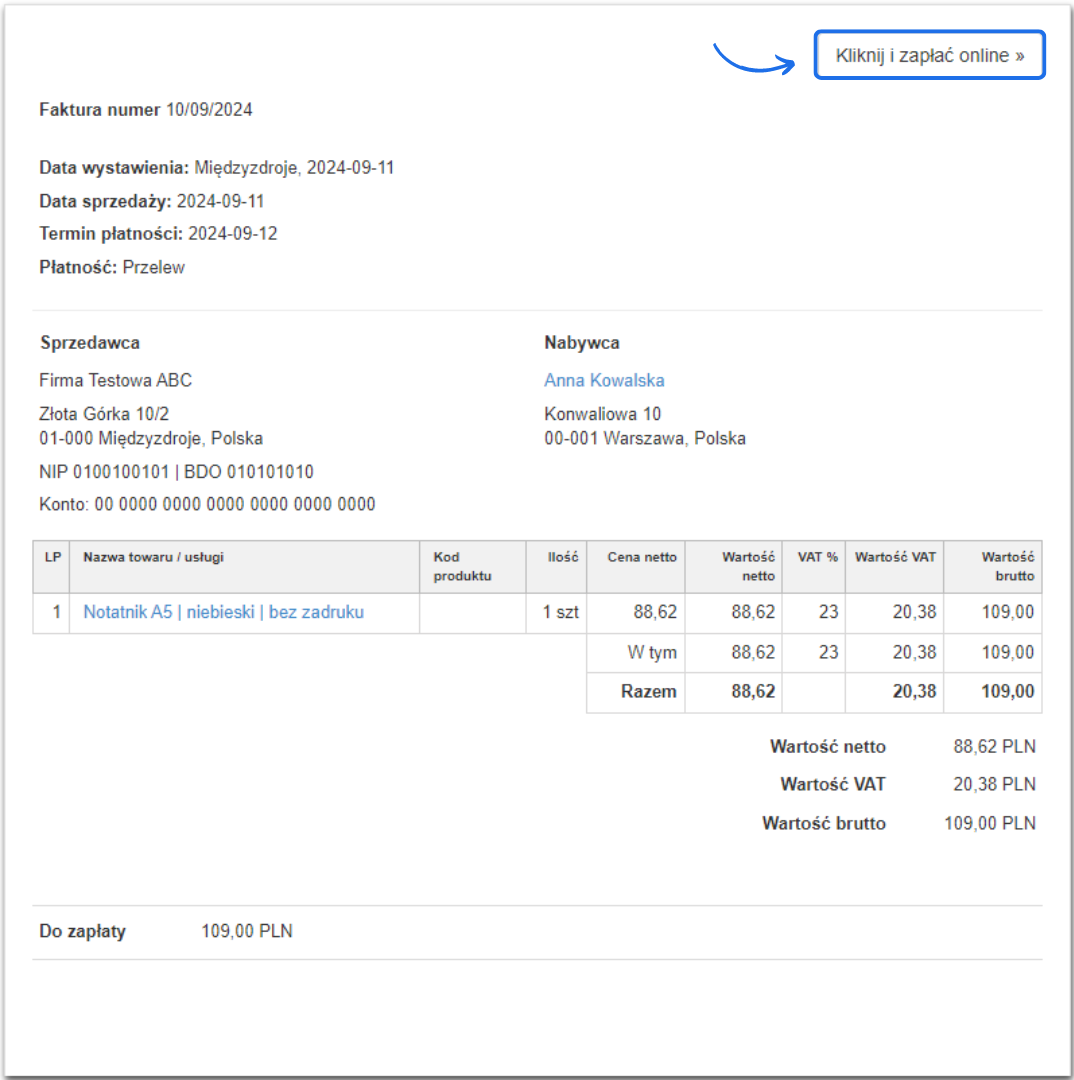Screen dimensions: 1074x1080
Task: Click the 'Nabywca' section heading
Action: click(582, 343)
